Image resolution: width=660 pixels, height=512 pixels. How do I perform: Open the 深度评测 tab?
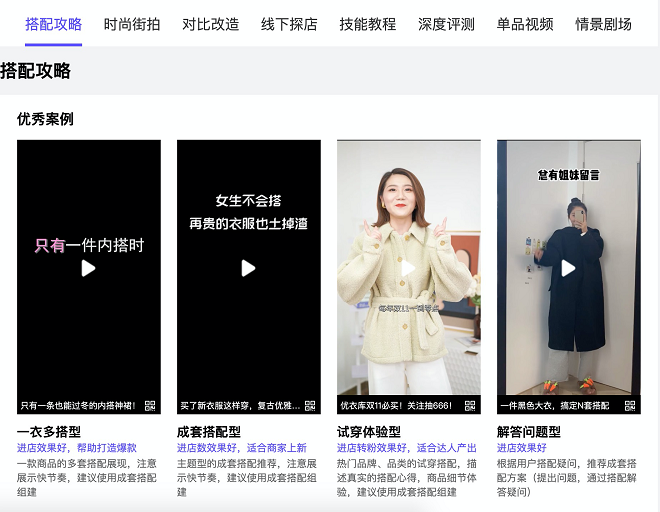pos(446,24)
